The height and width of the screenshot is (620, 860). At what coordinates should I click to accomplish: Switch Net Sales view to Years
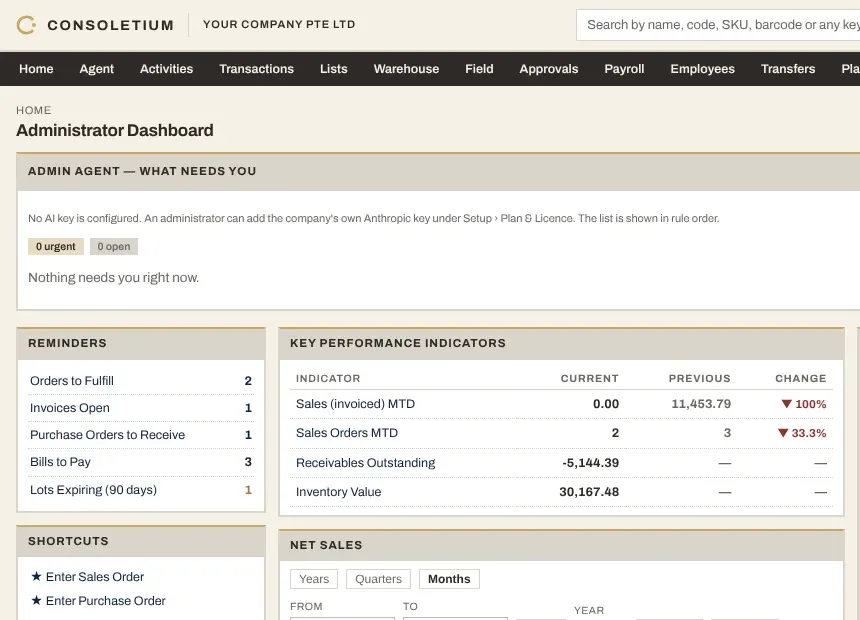click(314, 579)
